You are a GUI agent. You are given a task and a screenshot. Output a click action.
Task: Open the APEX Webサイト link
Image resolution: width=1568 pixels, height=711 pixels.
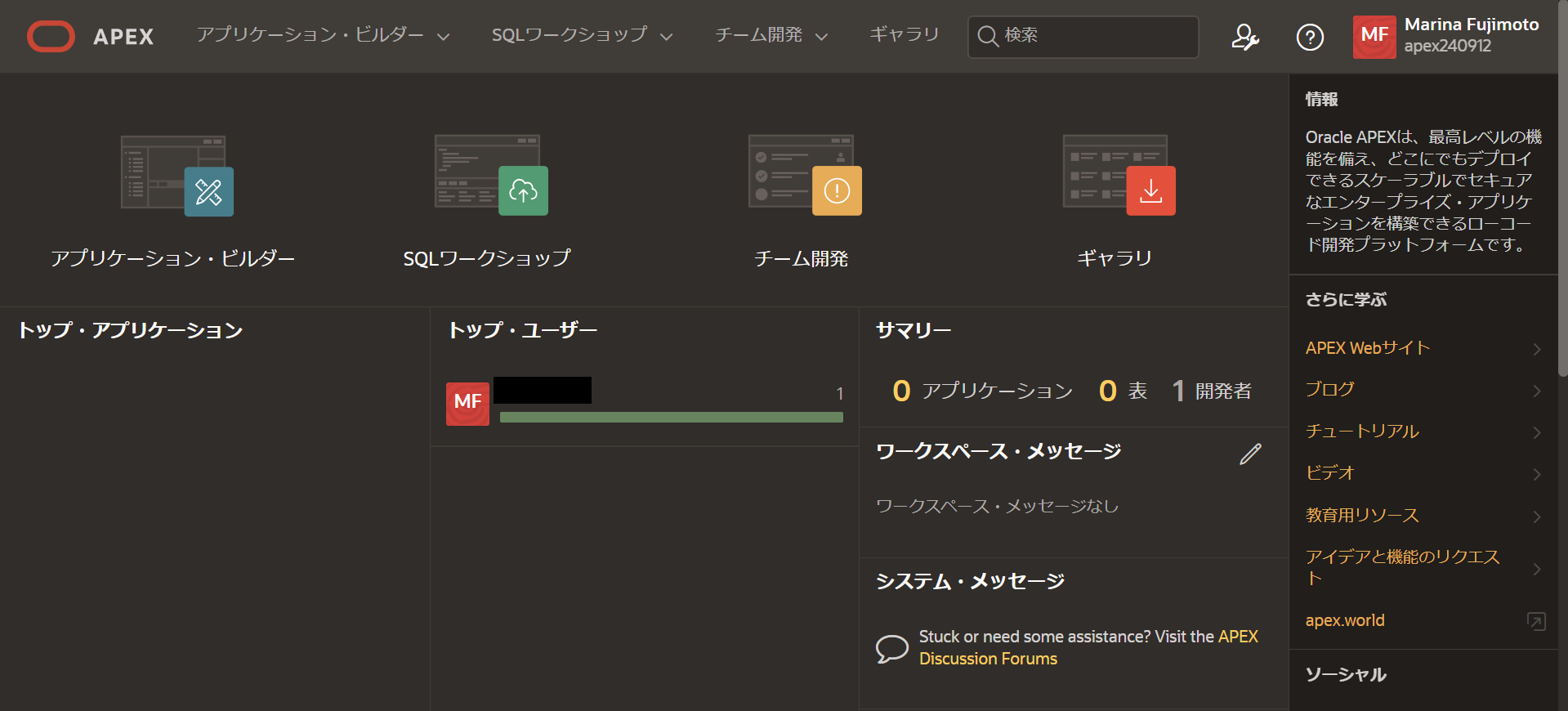1367,348
